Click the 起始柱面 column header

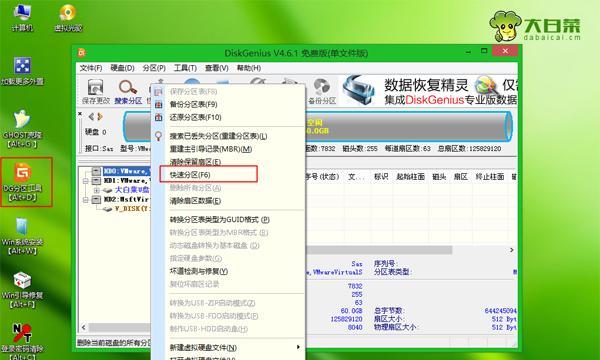(x=410, y=177)
